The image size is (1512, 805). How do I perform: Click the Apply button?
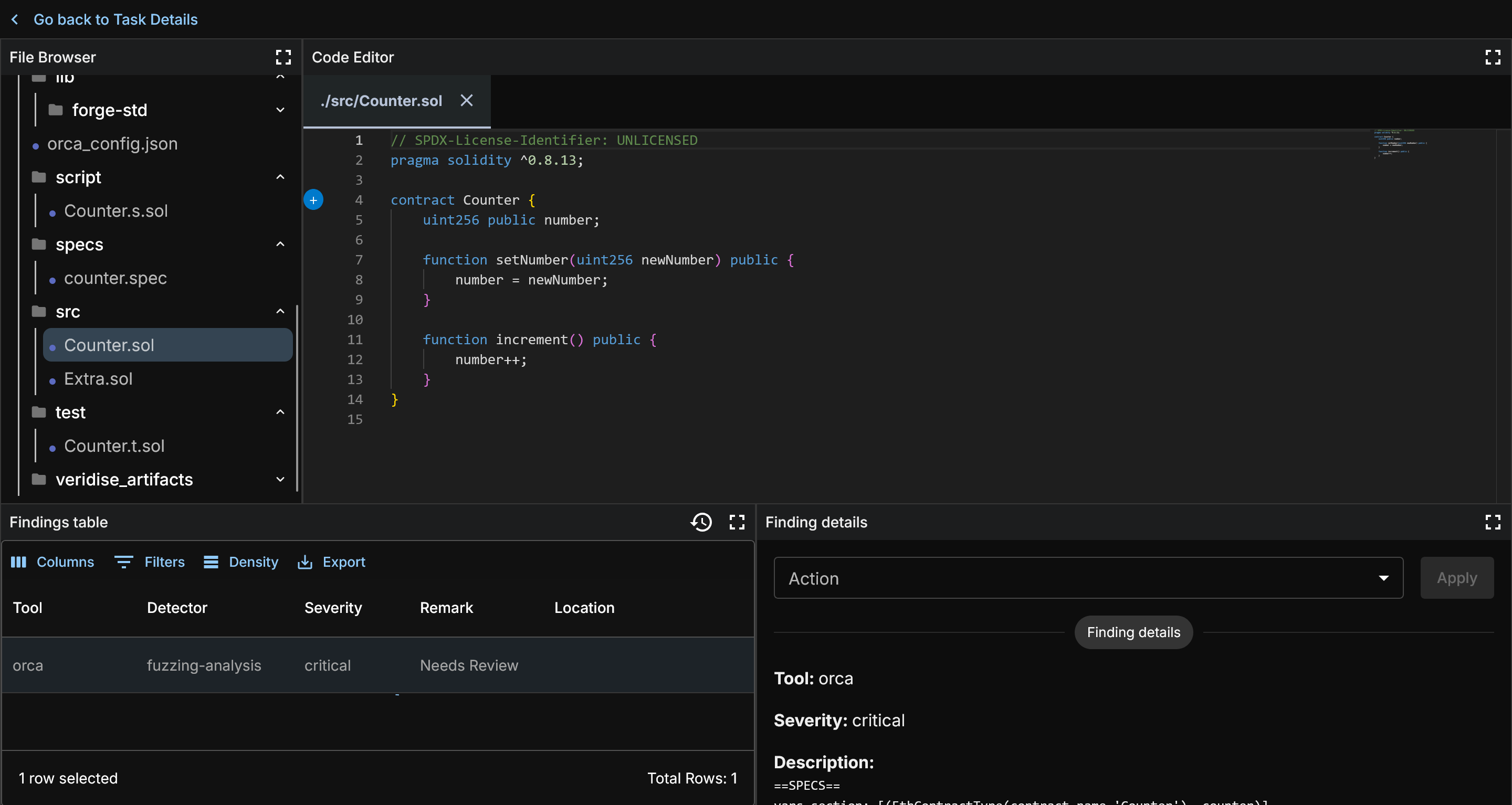tap(1456, 578)
